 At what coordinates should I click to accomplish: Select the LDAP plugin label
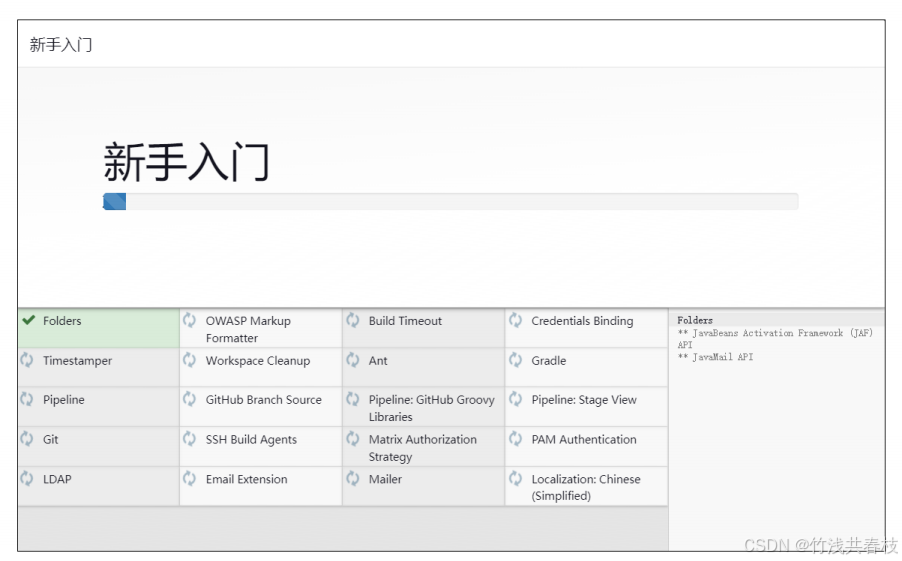[x=57, y=479]
